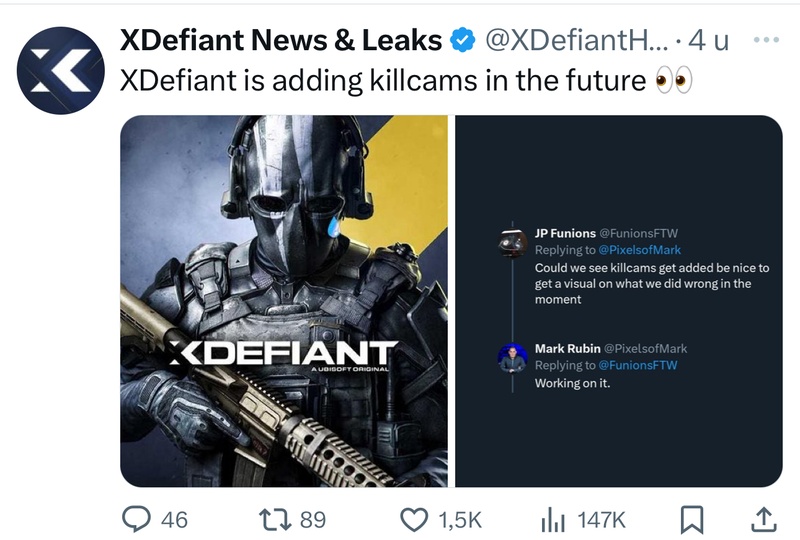Click the reply speech bubble icon

pos(135,518)
